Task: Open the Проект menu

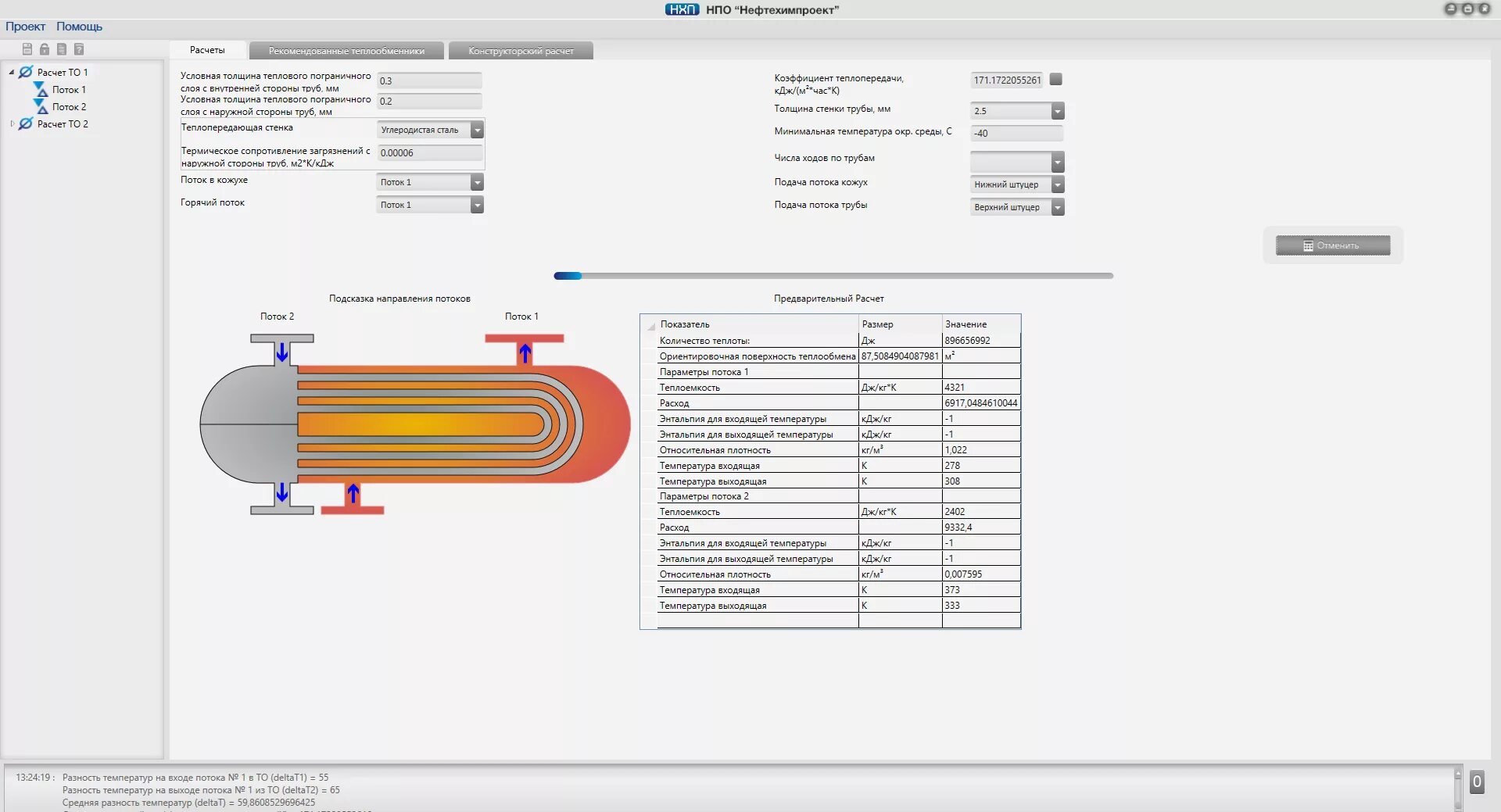Action: [x=25, y=27]
